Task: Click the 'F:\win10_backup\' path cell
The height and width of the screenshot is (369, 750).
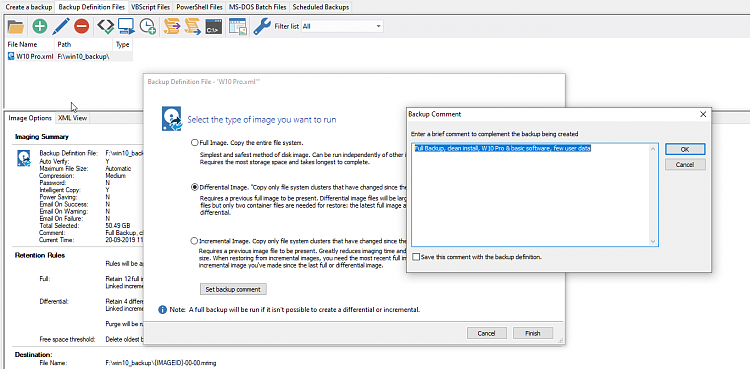Action: tap(84, 56)
